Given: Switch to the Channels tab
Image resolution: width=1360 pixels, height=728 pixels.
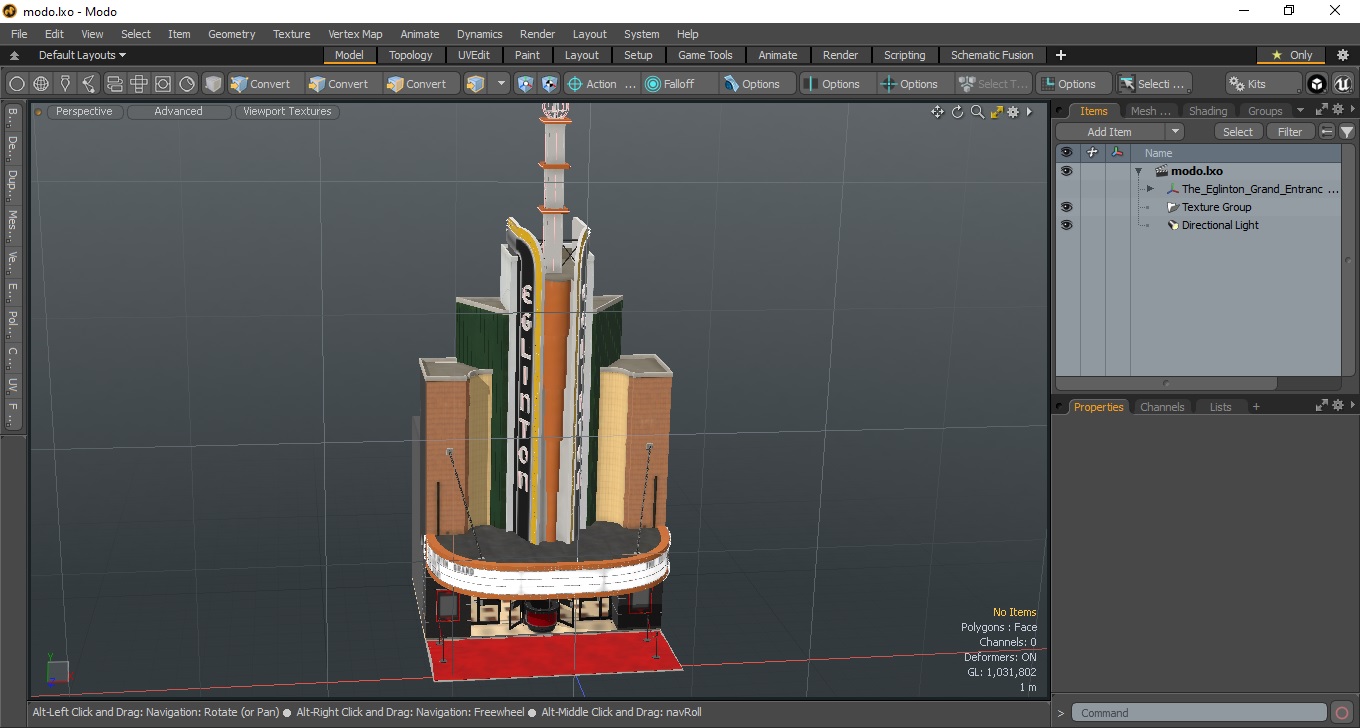Looking at the screenshot, I should pos(1161,407).
